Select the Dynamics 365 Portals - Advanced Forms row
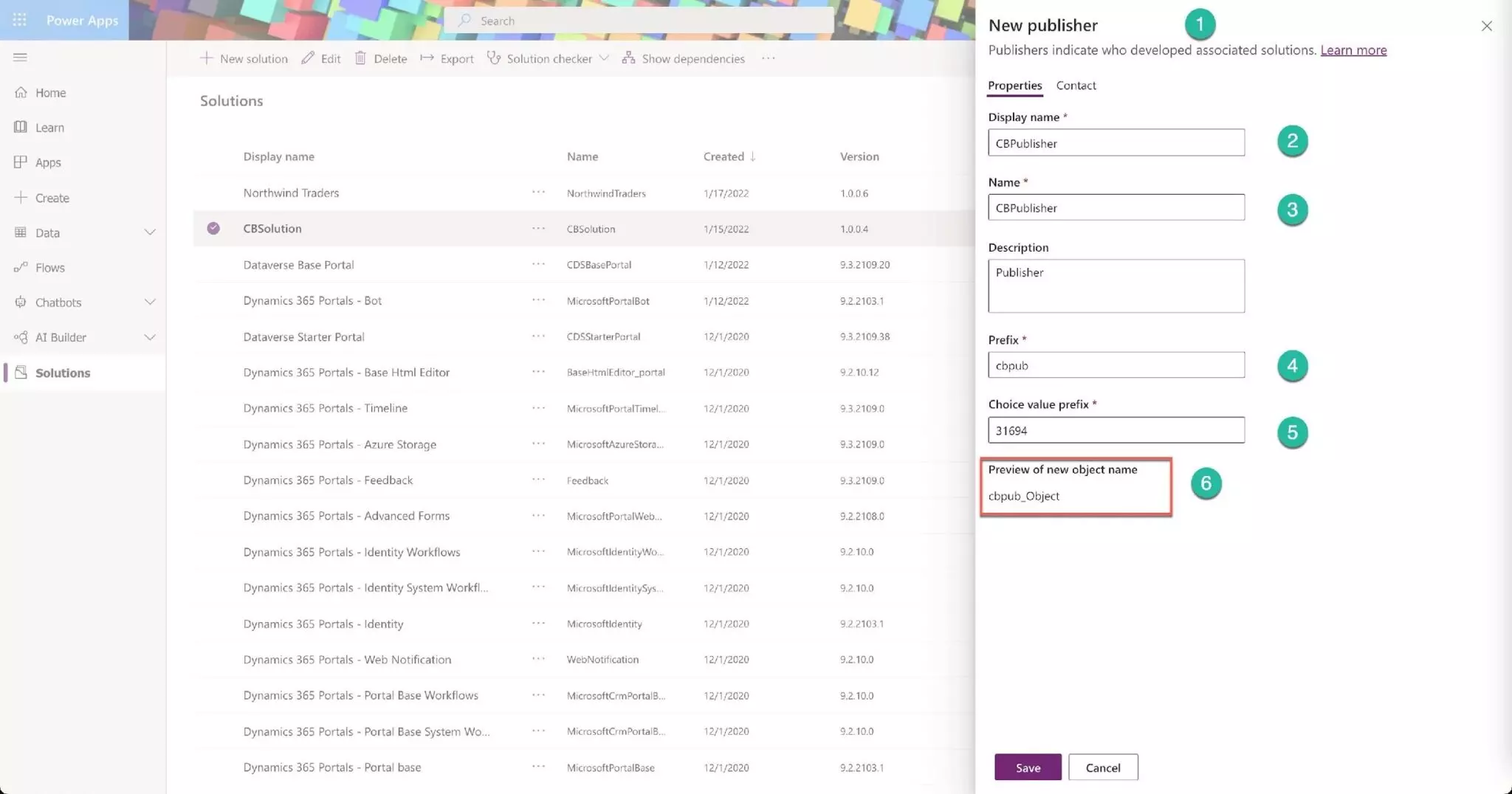This screenshot has width=1512, height=794. pos(584,516)
